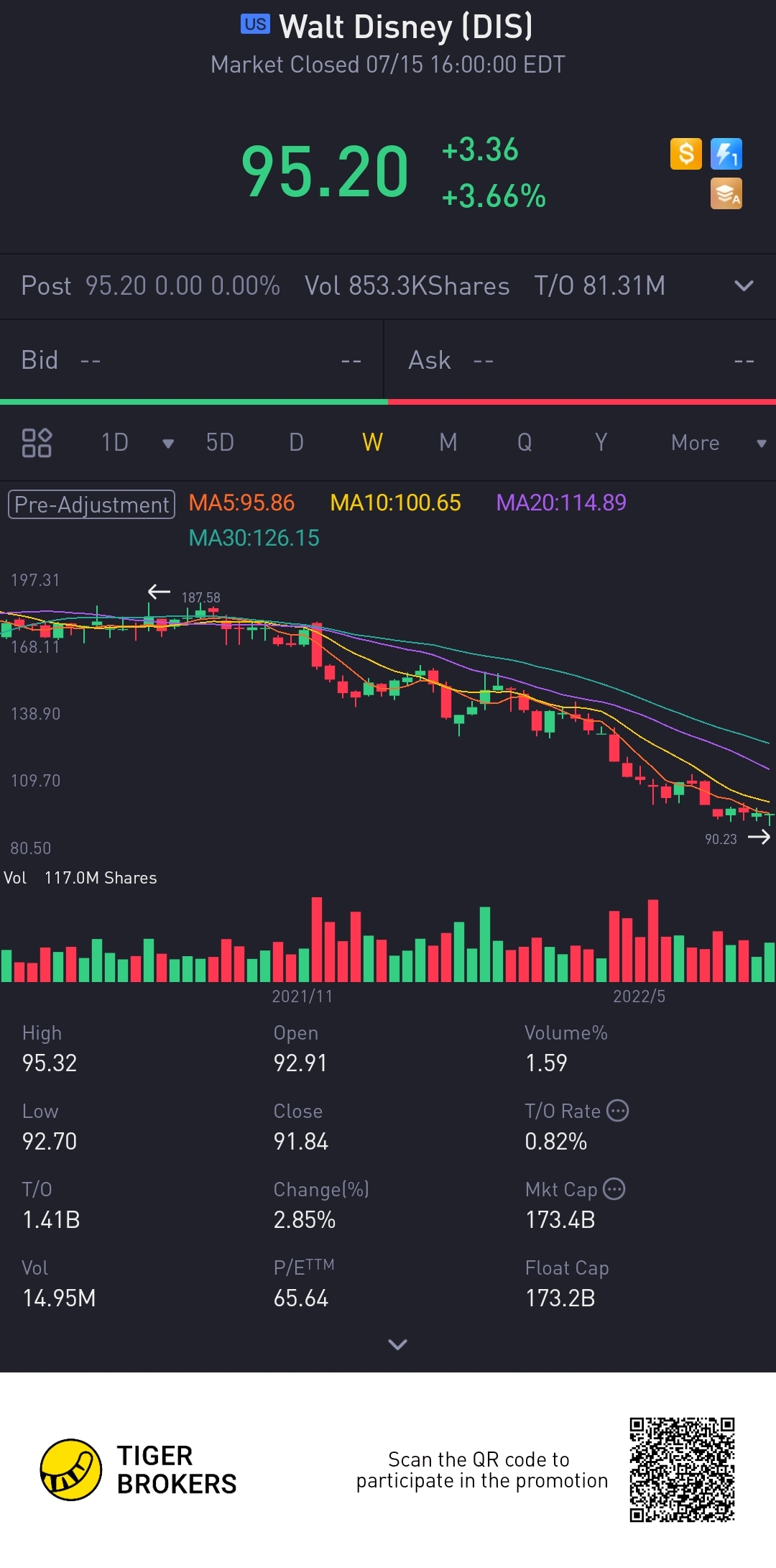Screen dimensions: 776x1568
Task: Tap the High 95.32 value
Action: coord(50,1063)
